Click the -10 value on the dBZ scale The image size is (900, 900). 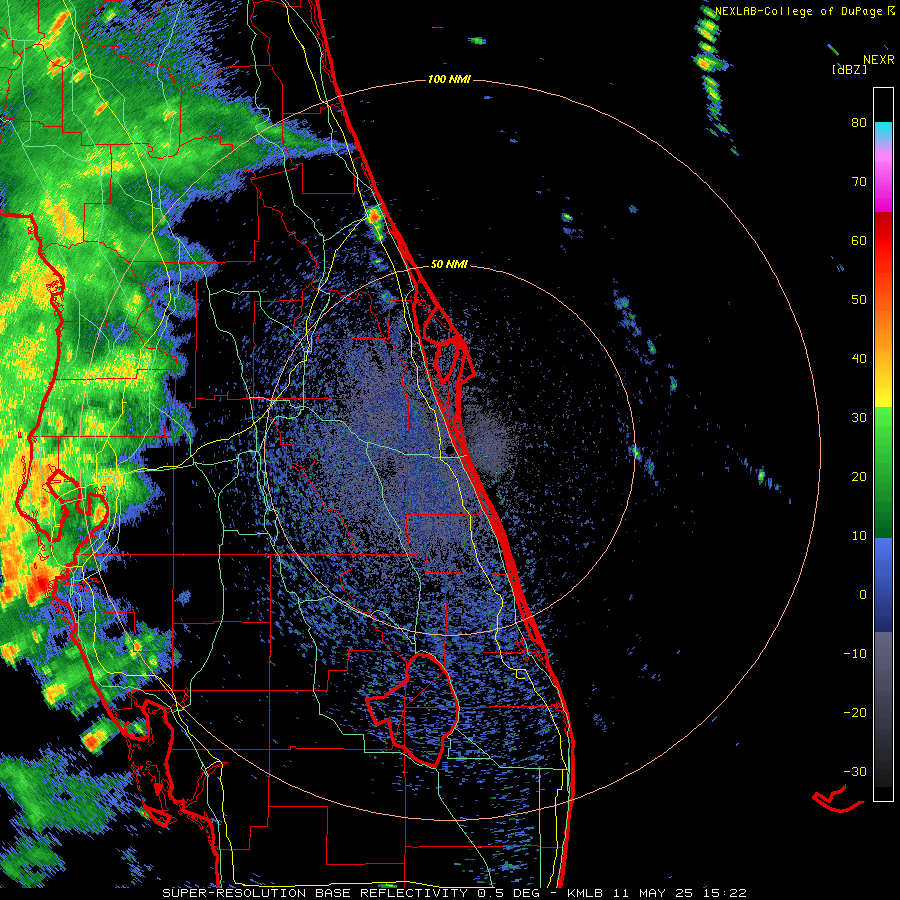click(855, 653)
